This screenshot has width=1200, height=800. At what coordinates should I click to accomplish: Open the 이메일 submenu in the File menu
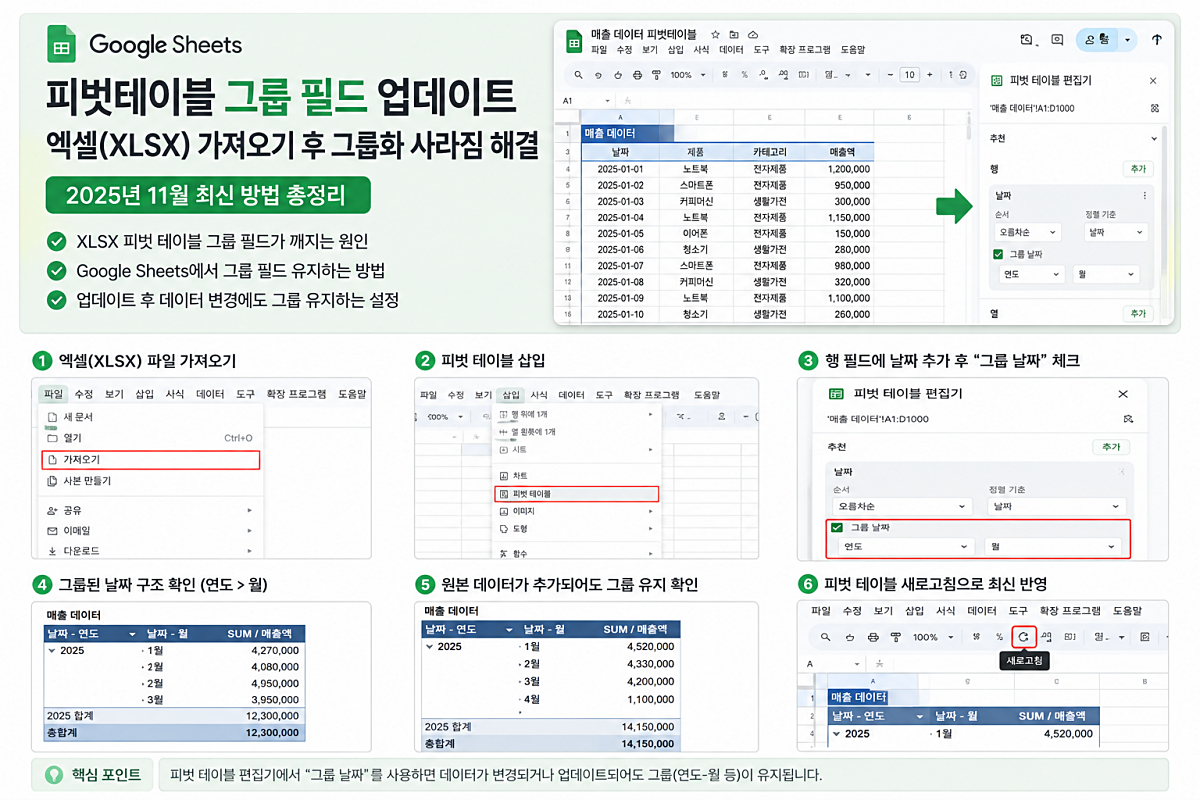tap(150, 531)
